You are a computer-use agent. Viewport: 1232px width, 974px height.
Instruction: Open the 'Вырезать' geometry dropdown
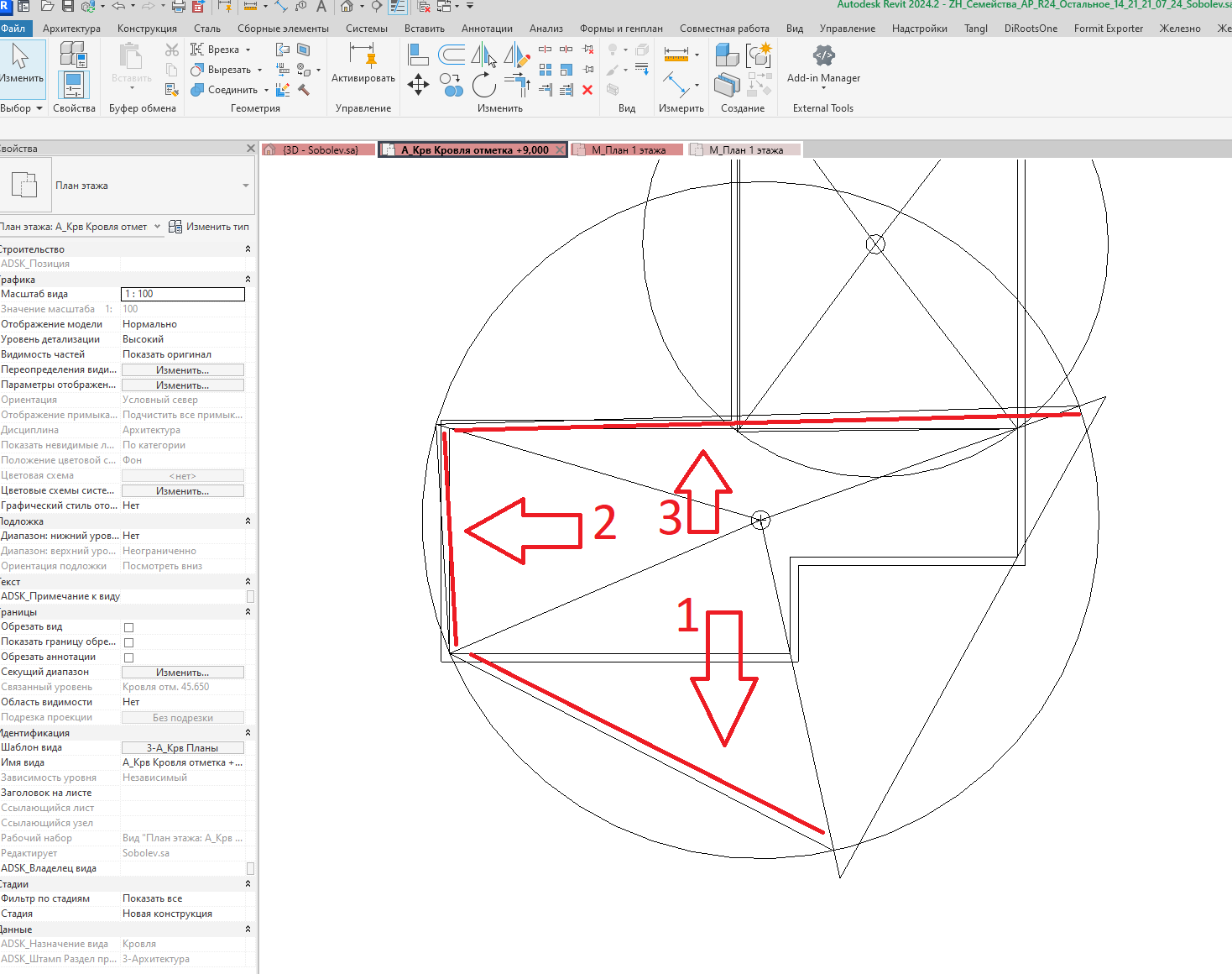pos(260,70)
